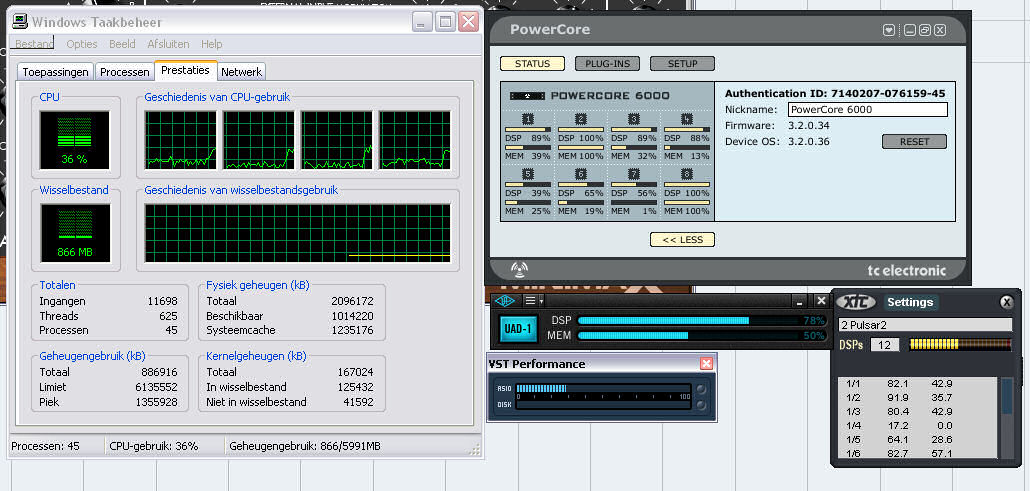Click the Nickname field PowerCore 6000
The image size is (1030, 491).
(868, 110)
